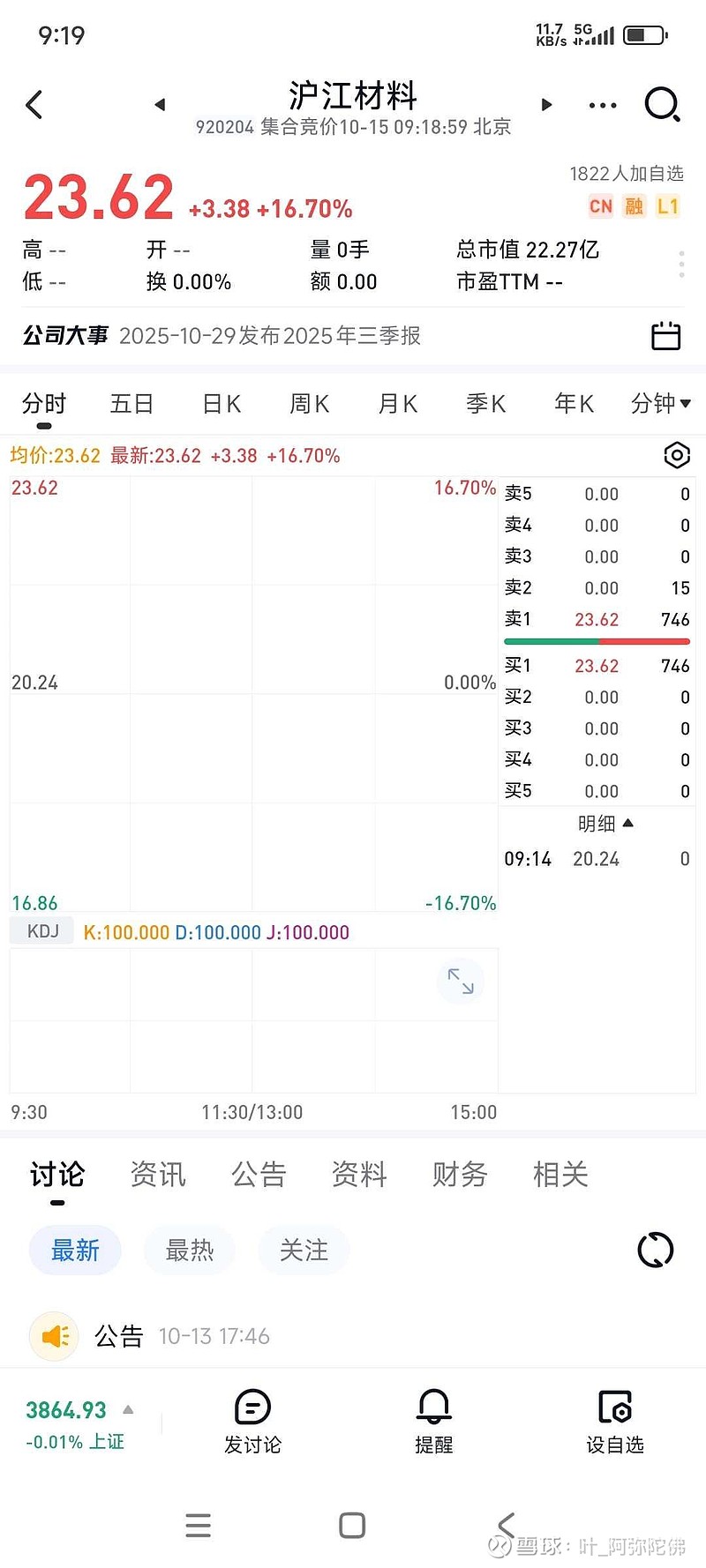Expand the 上证 index bar arrow

pyautogui.click(x=128, y=1409)
